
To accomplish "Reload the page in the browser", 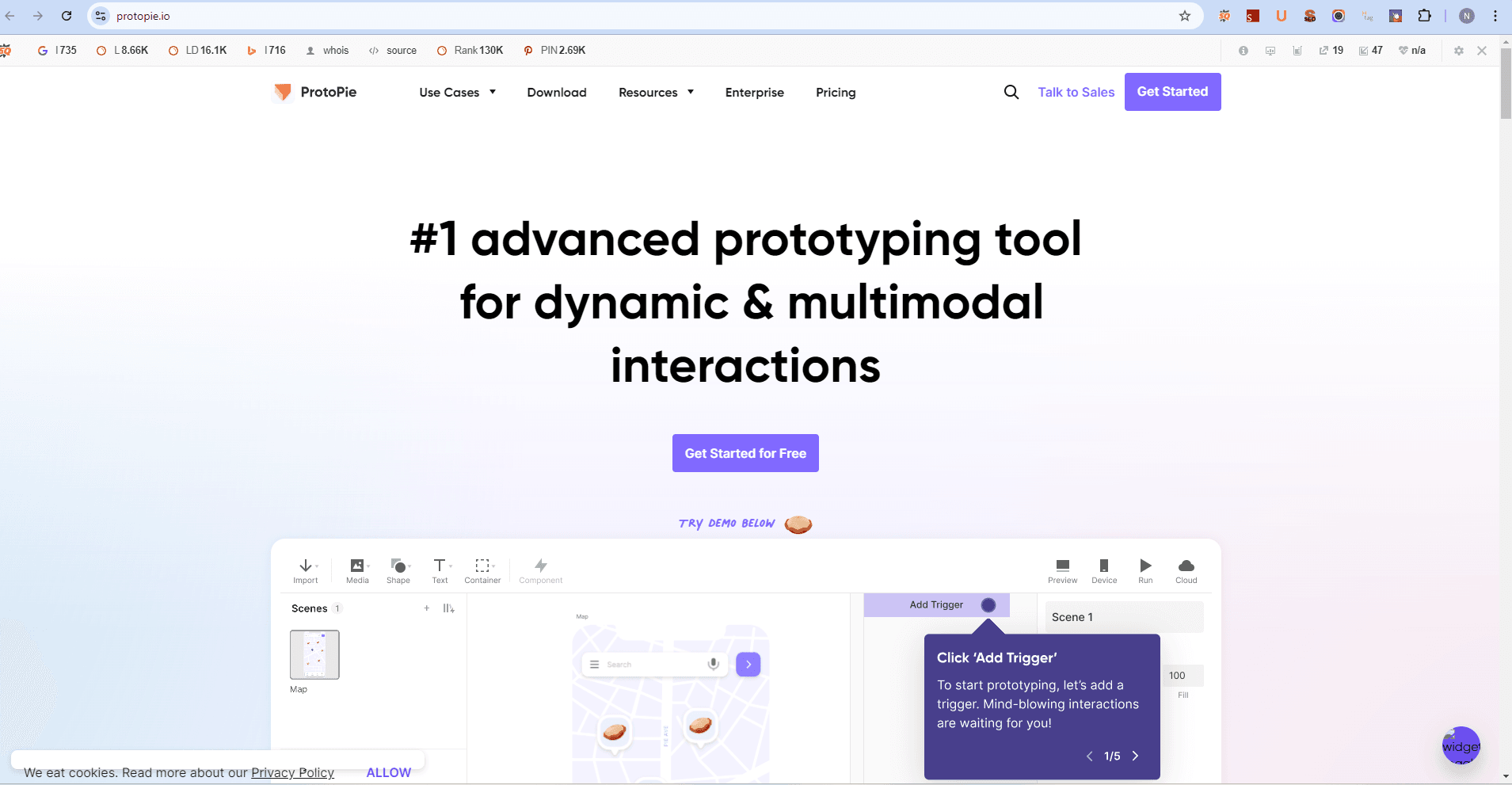I will coord(67,16).
